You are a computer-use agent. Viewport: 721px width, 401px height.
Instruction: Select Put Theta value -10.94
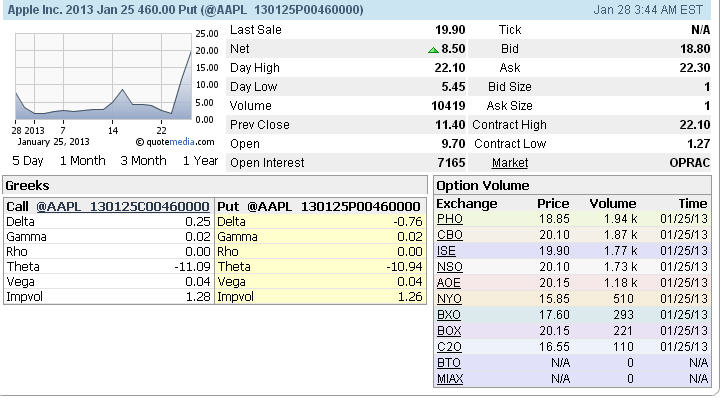pyautogui.click(x=404, y=267)
